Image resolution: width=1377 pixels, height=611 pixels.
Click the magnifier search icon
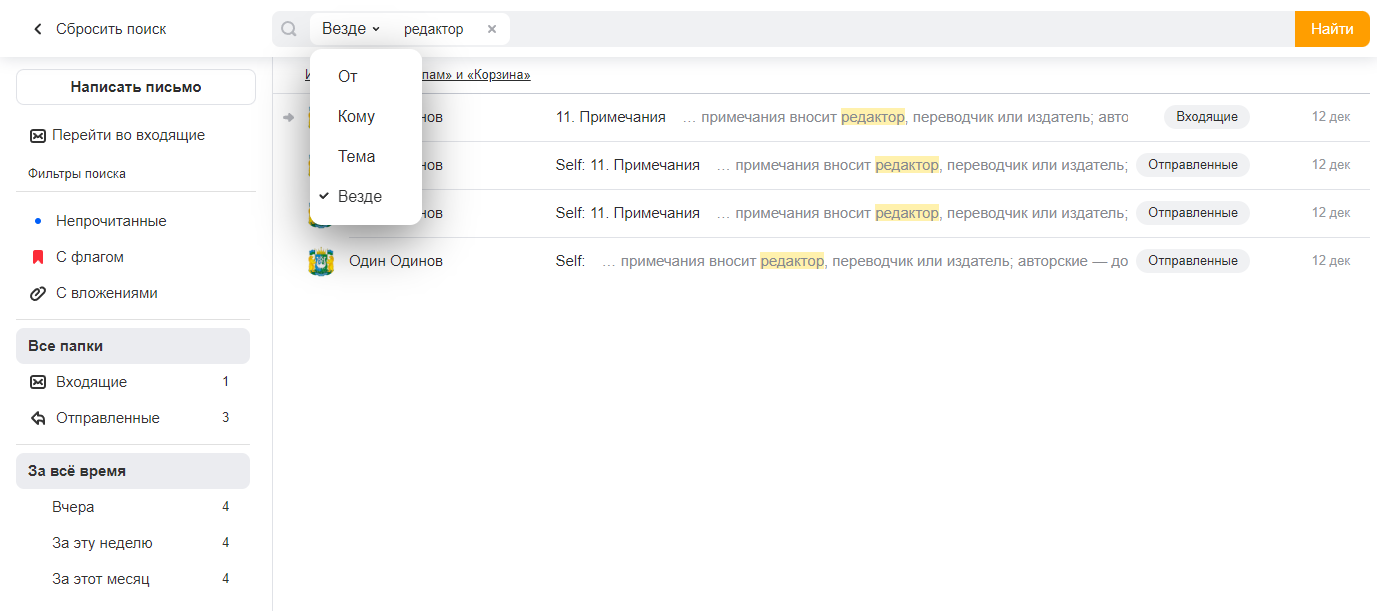(x=289, y=29)
